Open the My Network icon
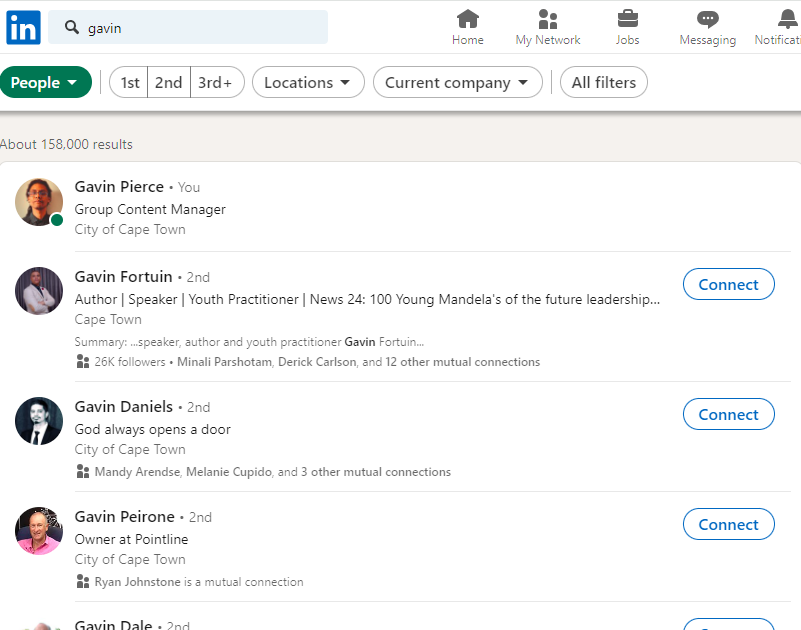Image resolution: width=801 pixels, height=630 pixels. tap(548, 19)
